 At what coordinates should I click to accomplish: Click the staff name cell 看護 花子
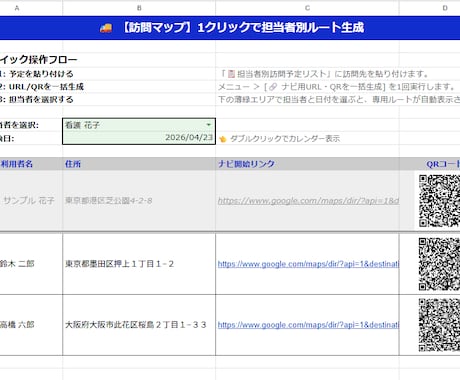tap(139, 125)
